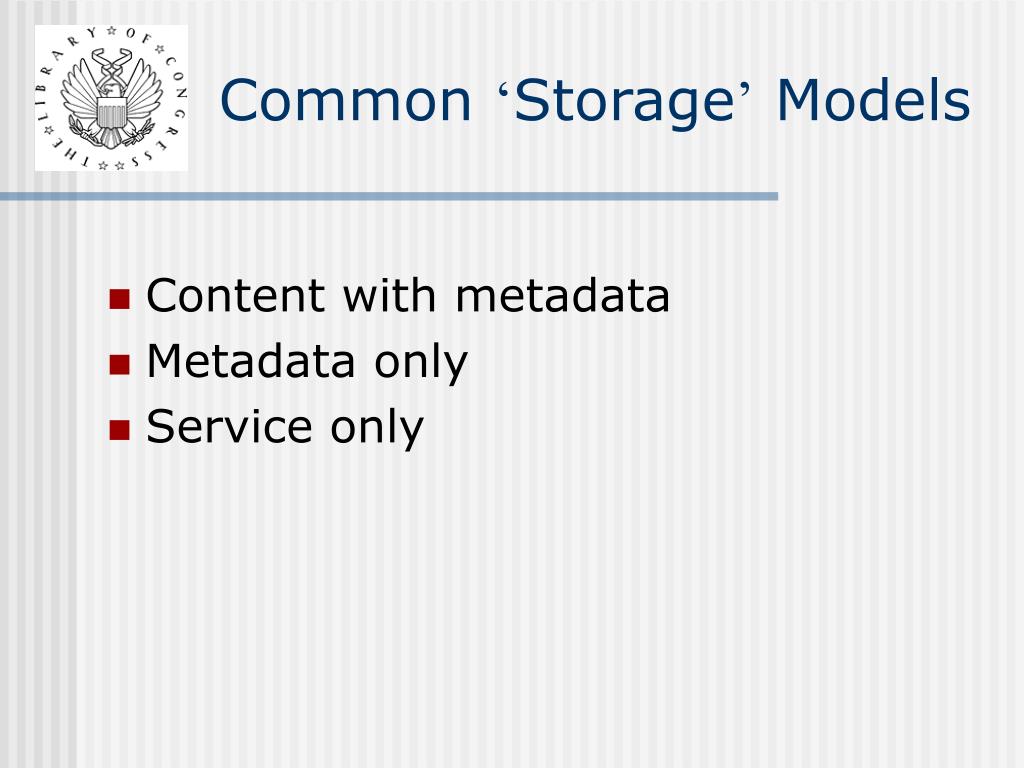
Task: Click the Library of Congress seal logo
Action: tap(111, 98)
